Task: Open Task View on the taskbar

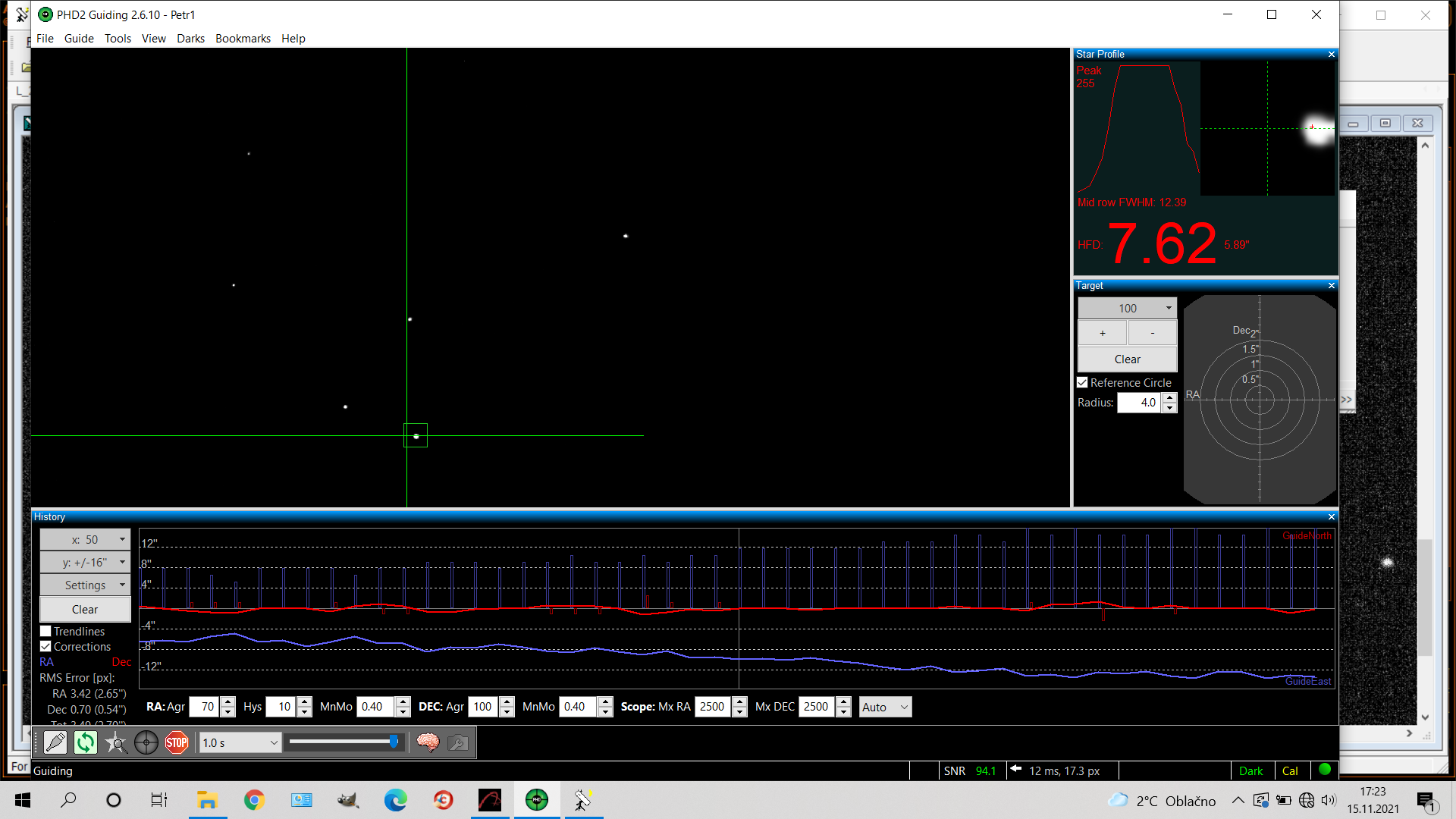Action: 159,800
